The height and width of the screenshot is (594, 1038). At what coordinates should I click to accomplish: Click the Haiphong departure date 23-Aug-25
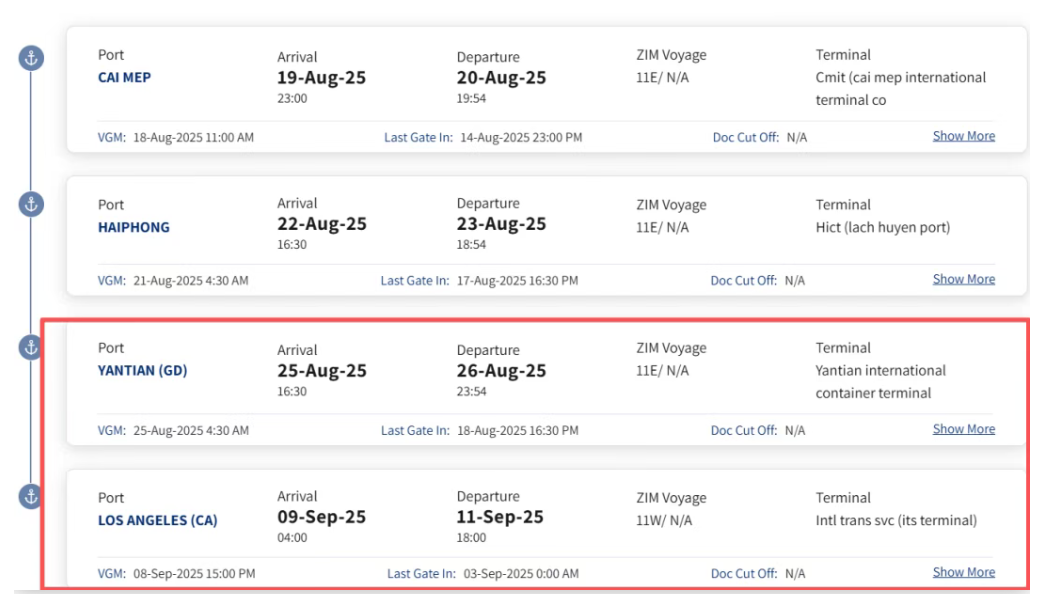501,224
